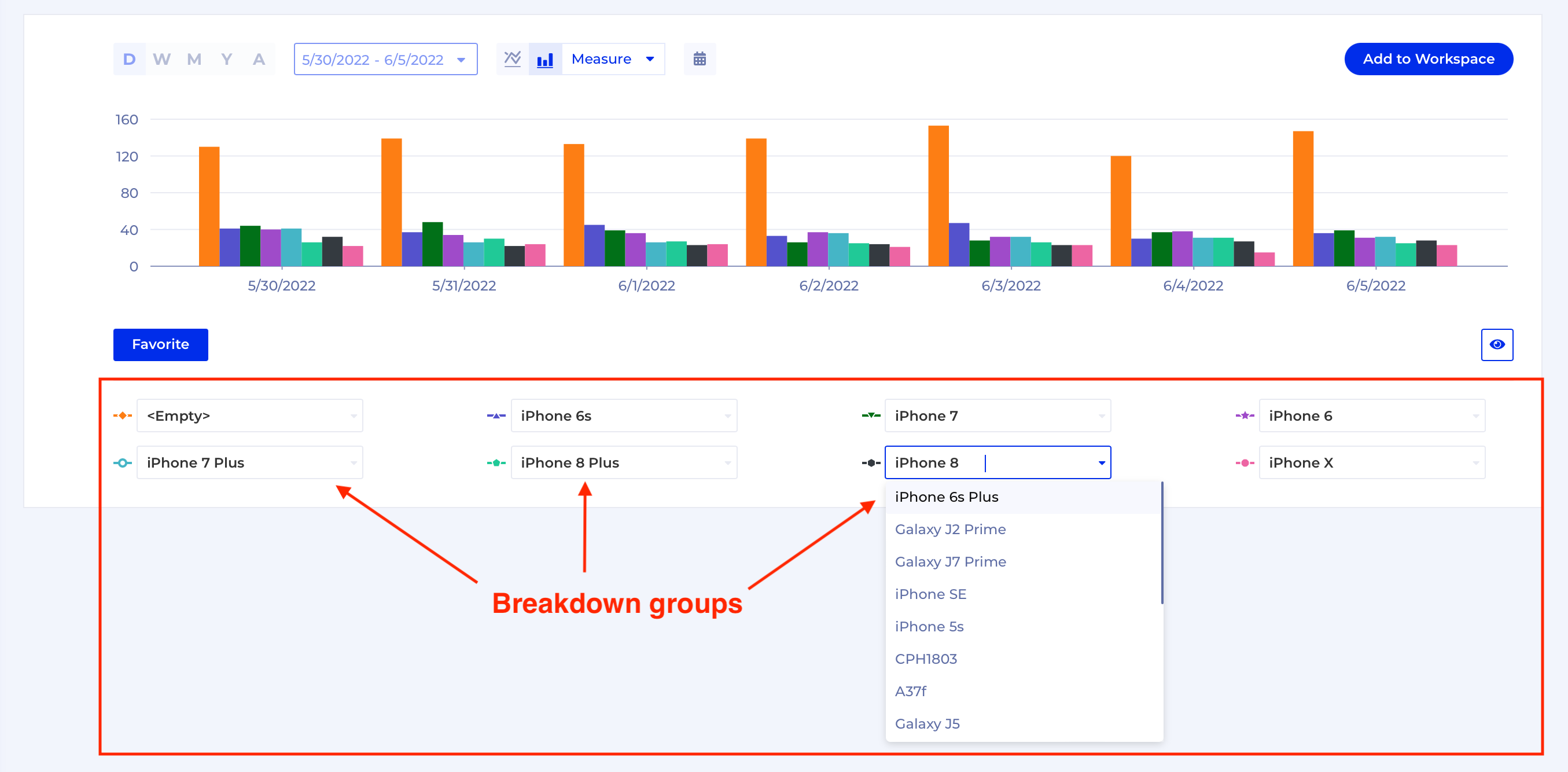Viewport: 1568px width, 772px height.
Task: Click the pink circle marker beside iPhone X
Action: click(x=1244, y=463)
